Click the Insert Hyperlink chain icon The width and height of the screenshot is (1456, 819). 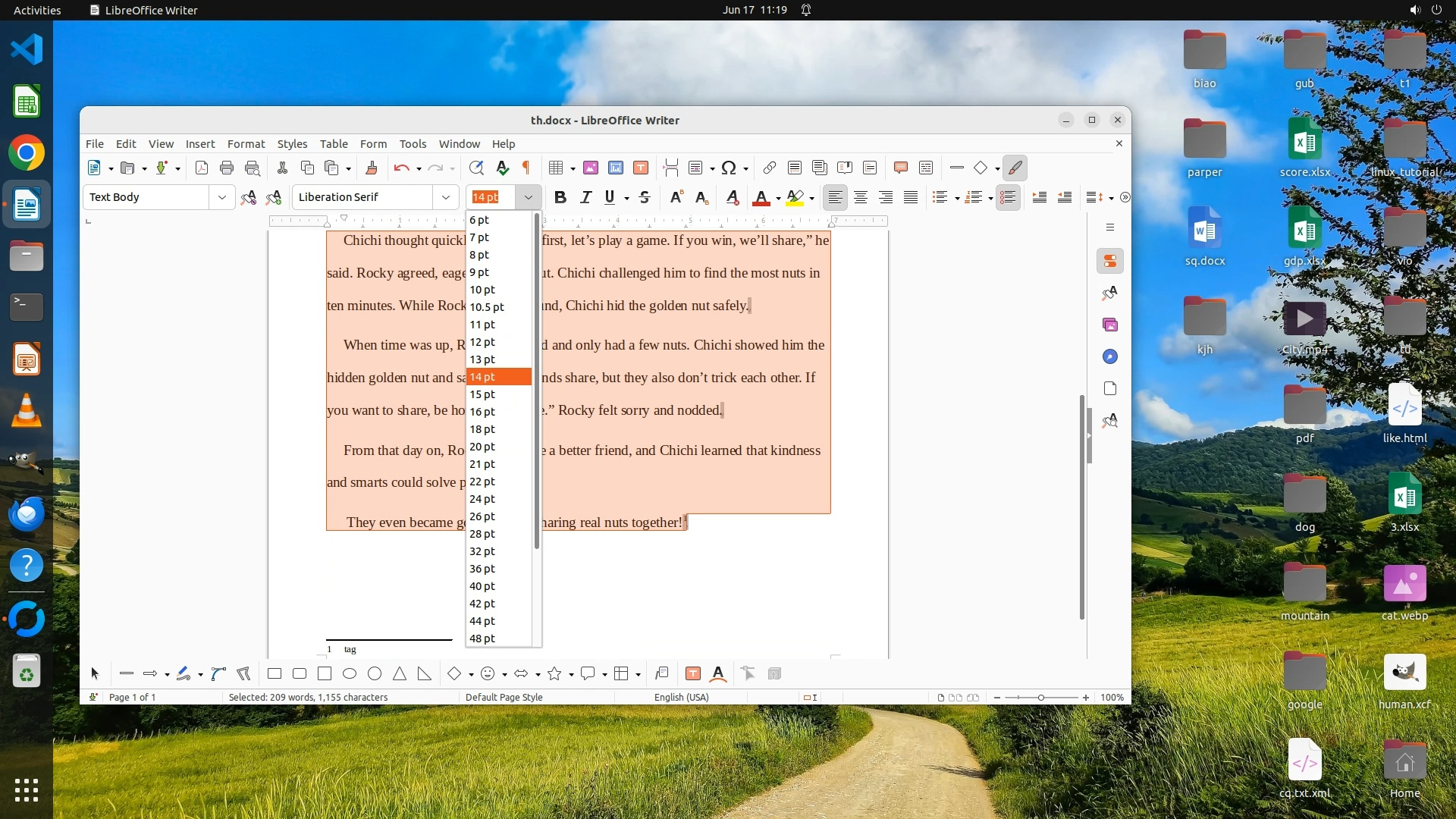tap(769, 168)
